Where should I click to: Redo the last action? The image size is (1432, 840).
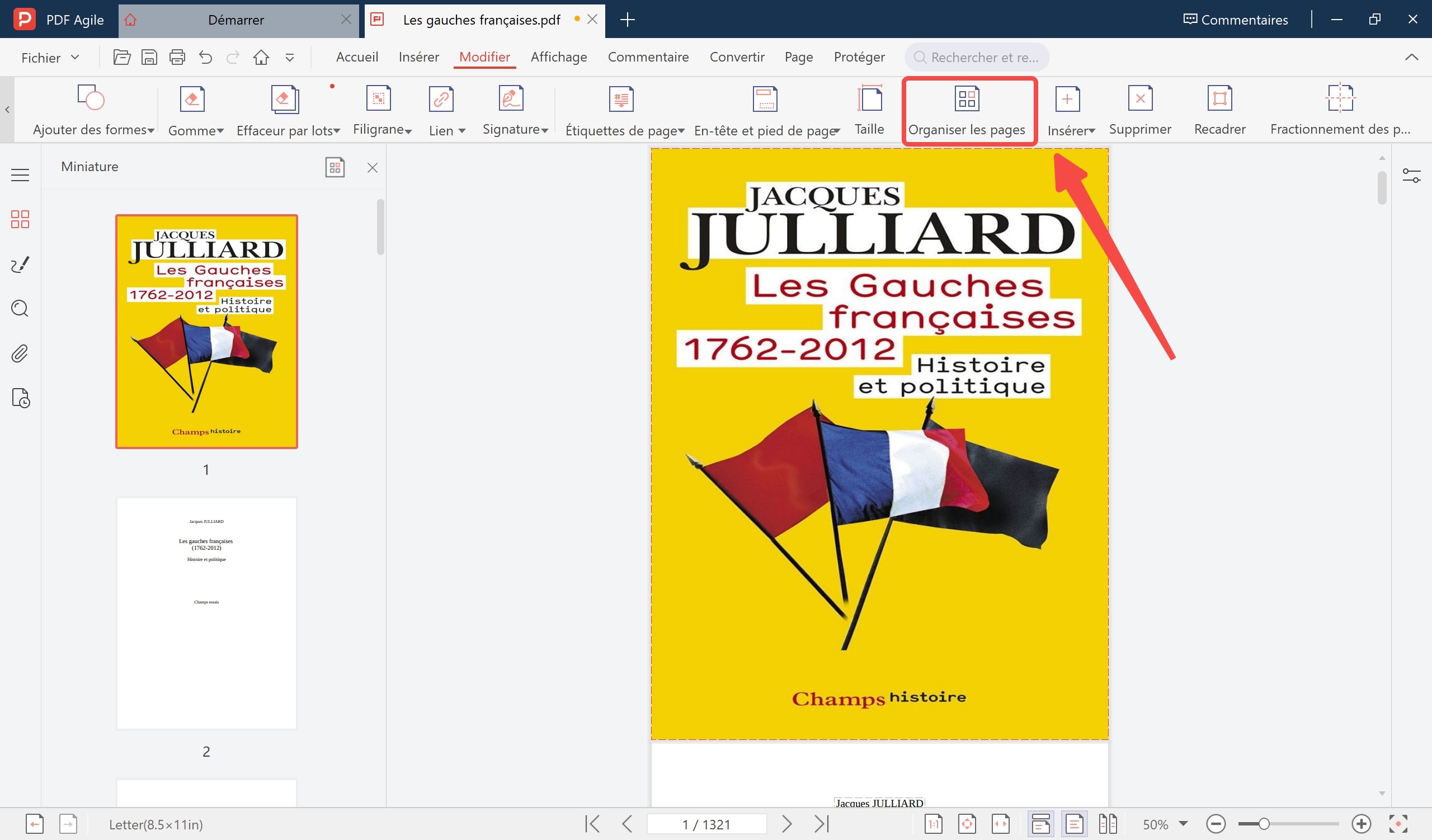[233, 57]
